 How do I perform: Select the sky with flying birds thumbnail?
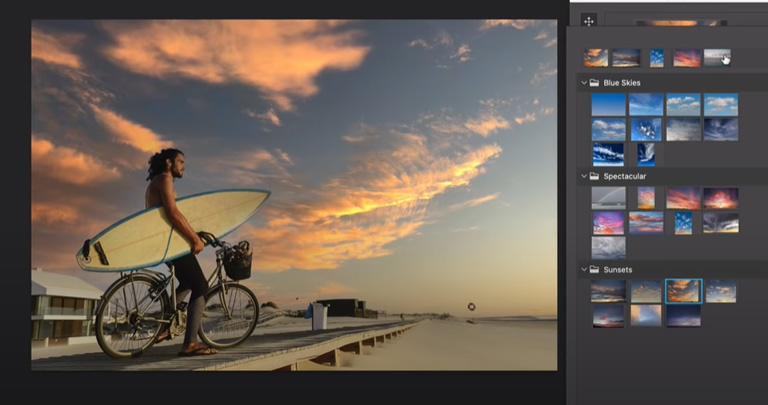(x=646, y=129)
